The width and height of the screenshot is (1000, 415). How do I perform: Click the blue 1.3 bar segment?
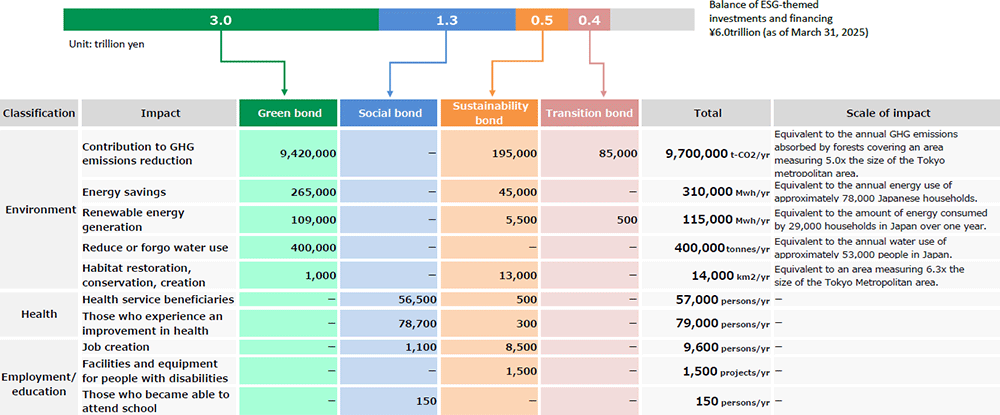447,20
